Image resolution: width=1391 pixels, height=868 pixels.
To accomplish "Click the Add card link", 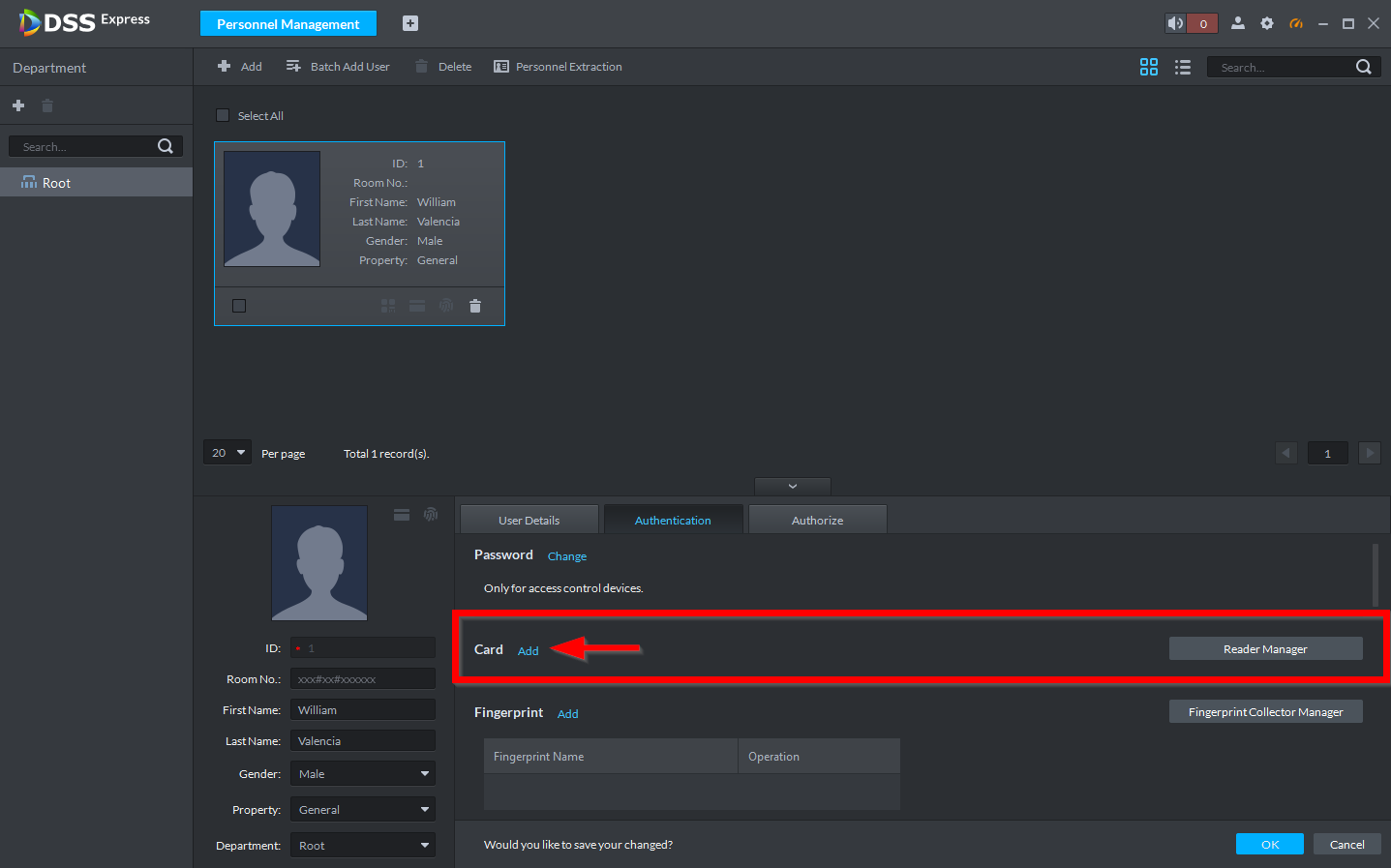I will (529, 651).
